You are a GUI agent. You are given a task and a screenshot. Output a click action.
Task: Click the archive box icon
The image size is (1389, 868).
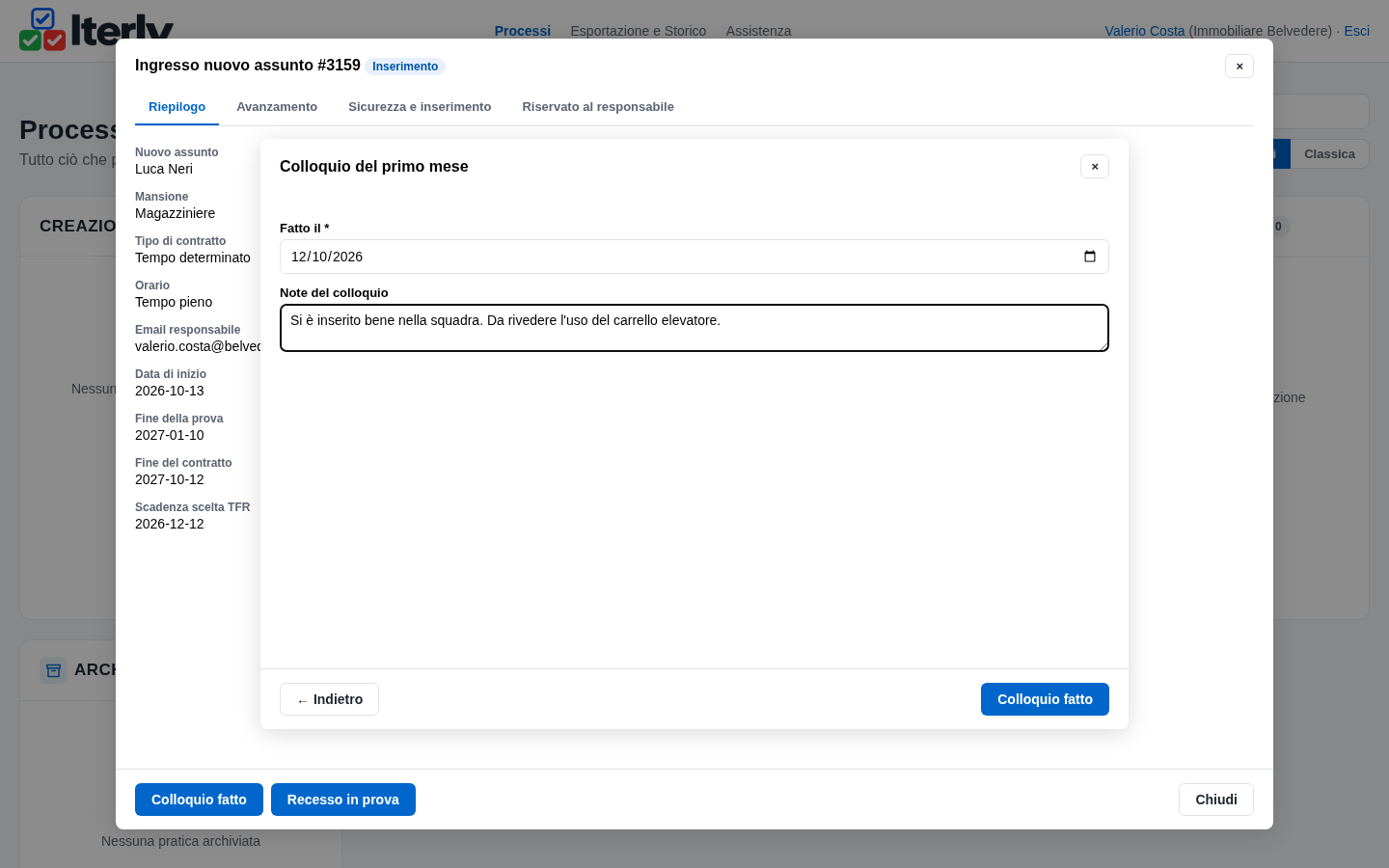tap(53, 670)
